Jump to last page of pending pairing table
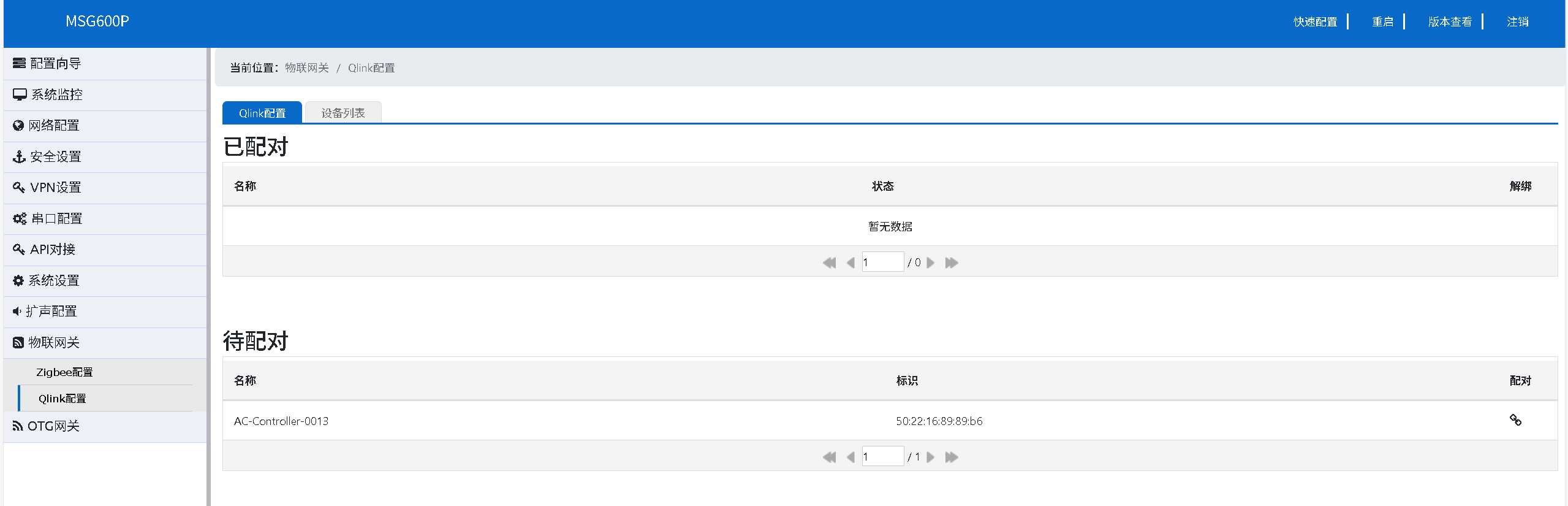 click(x=952, y=457)
